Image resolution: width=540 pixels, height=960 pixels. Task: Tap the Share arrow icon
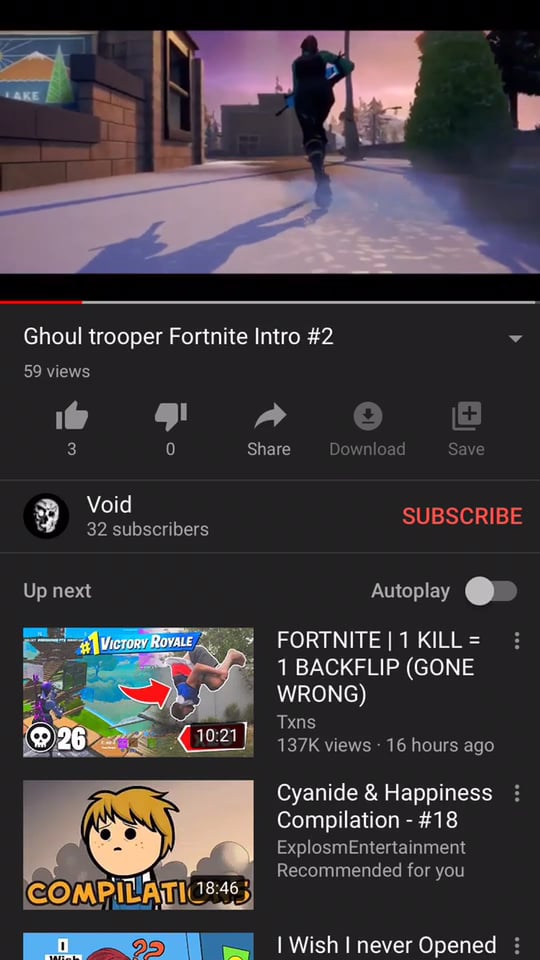click(x=269, y=416)
